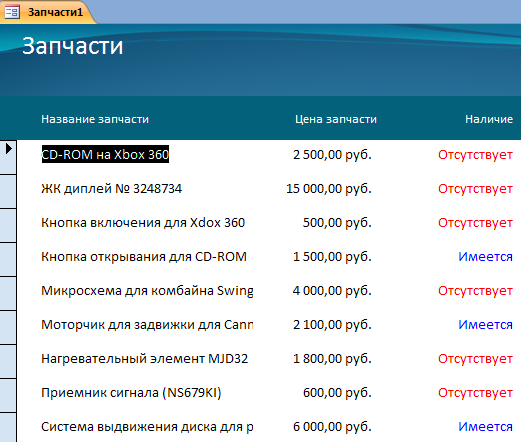The height and width of the screenshot is (442, 521).
Task: Click the price 15 000,00 руб.
Action: (x=329, y=189)
